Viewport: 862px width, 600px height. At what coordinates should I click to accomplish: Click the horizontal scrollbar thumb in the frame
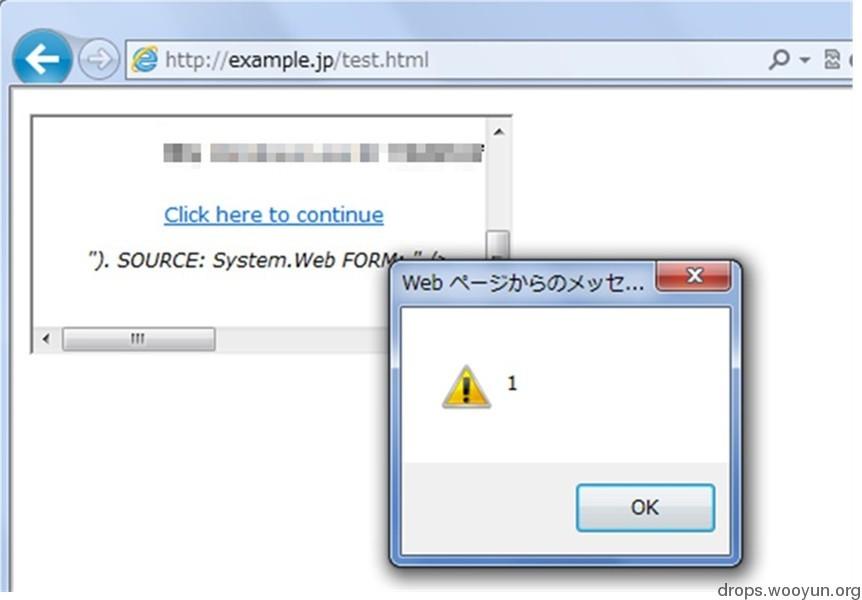tap(139, 339)
